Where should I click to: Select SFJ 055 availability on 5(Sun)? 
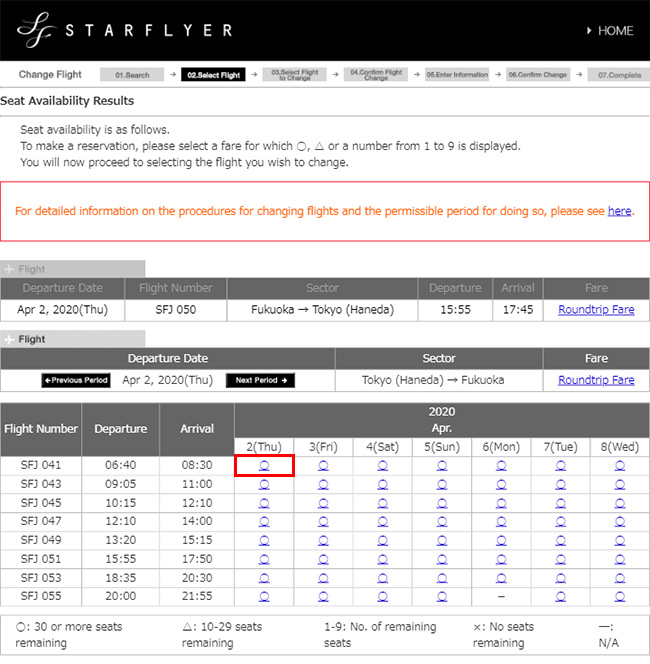[x=442, y=597]
